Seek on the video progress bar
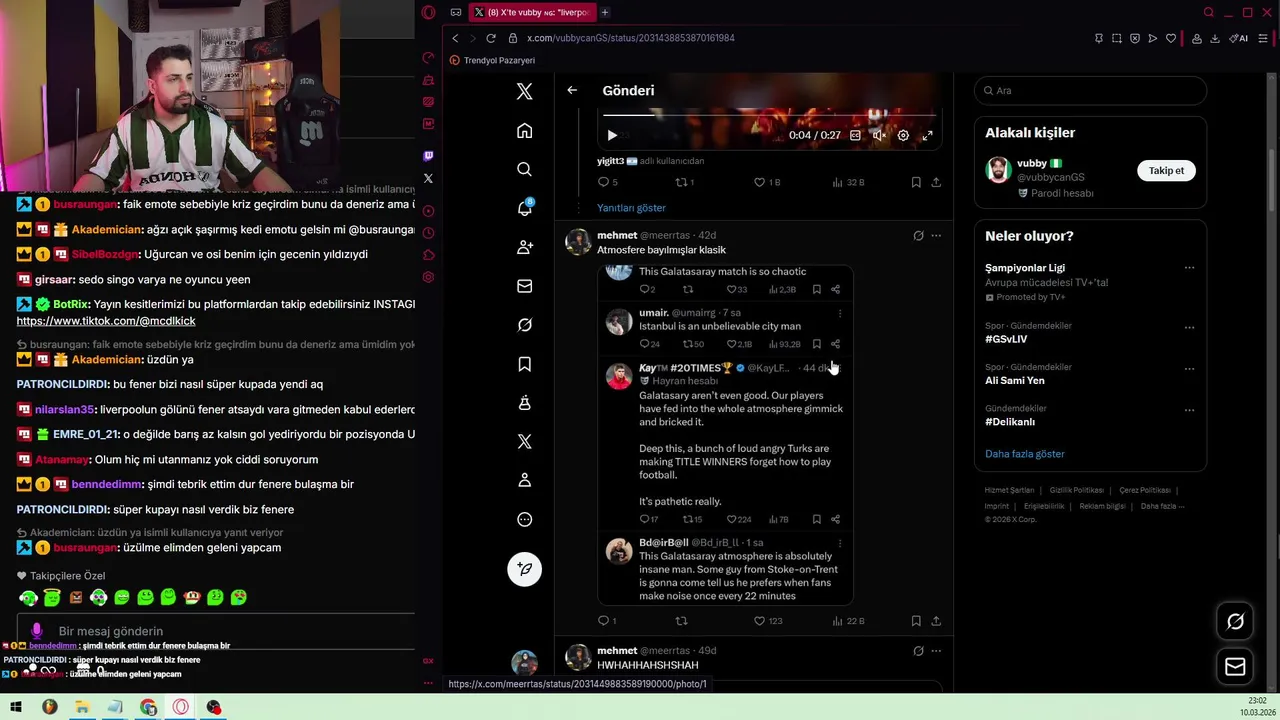The height and width of the screenshot is (720, 1280). [x=767, y=115]
